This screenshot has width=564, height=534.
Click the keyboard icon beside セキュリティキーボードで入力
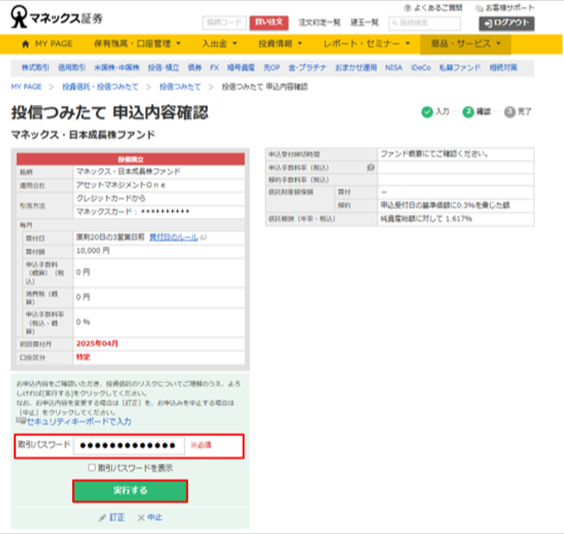coord(21,421)
